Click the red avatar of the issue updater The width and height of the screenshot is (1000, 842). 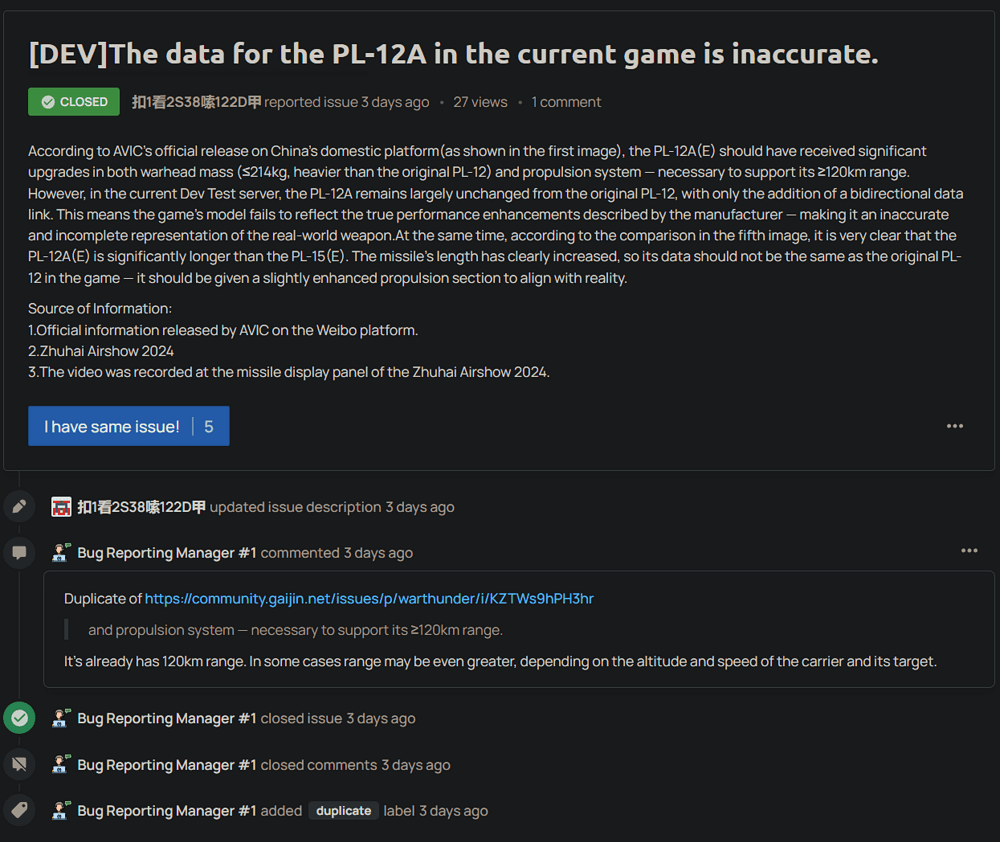click(x=61, y=507)
